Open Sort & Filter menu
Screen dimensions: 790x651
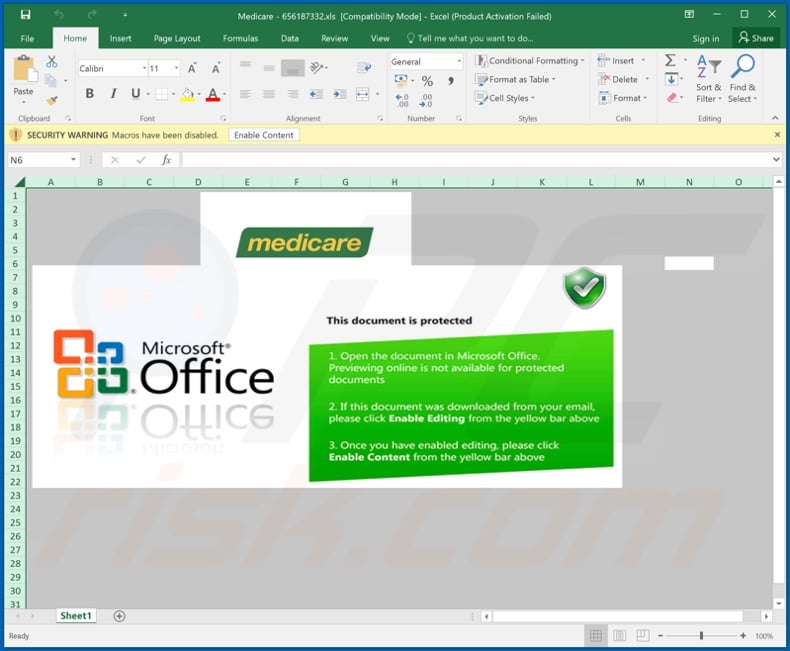pos(709,79)
